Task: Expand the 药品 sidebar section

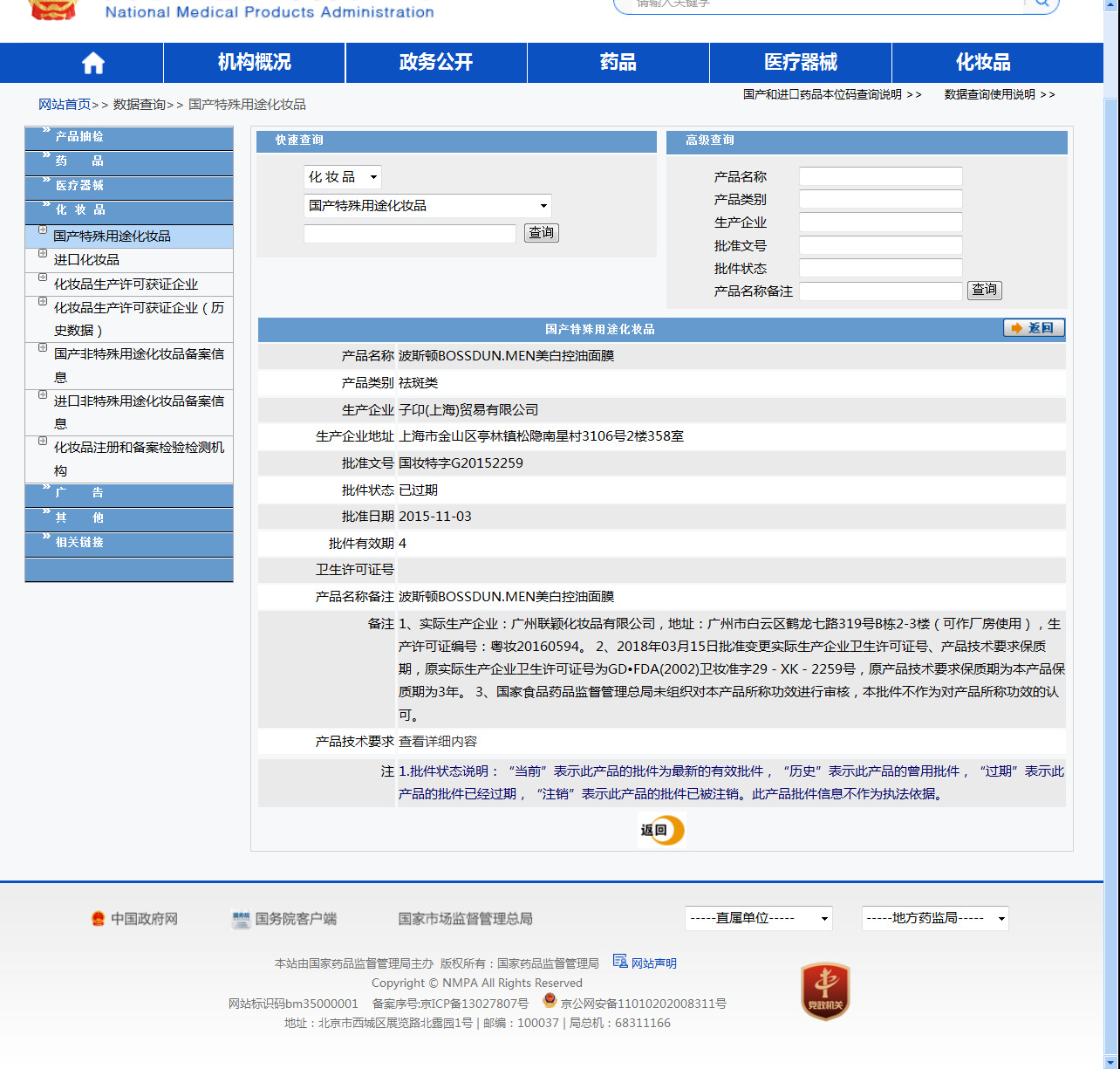Action: coord(129,161)
